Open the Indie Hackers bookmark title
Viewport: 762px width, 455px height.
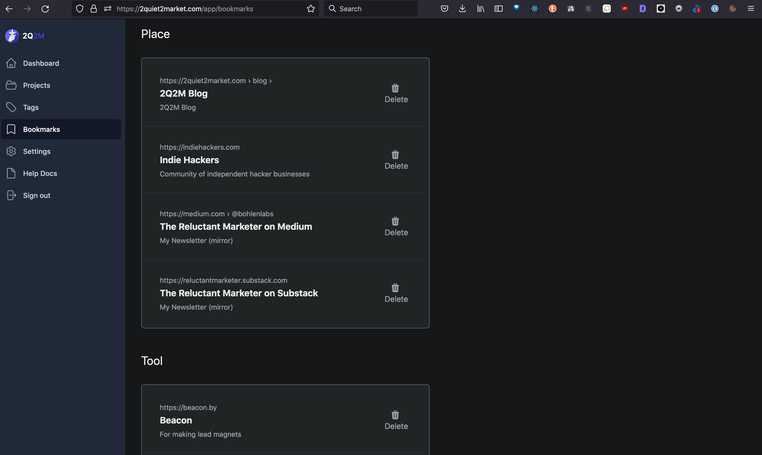coord(190,160)
